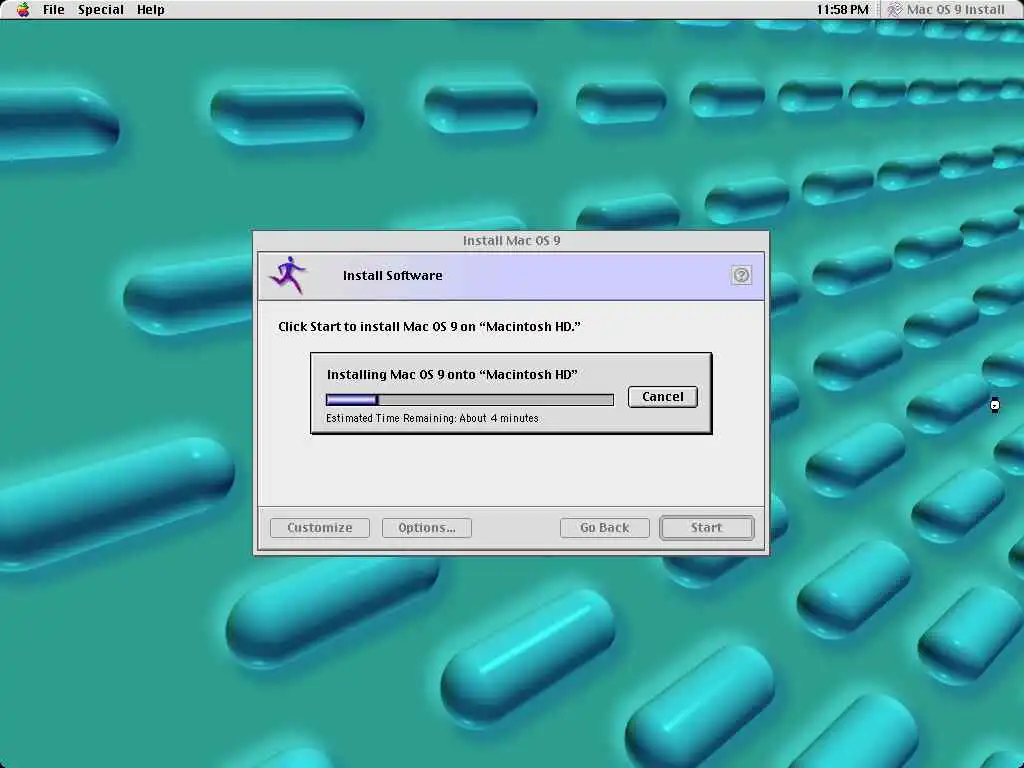The image size is (1024, 768).
Task: Open the Help menu
Action: click(x=151, y=10)
